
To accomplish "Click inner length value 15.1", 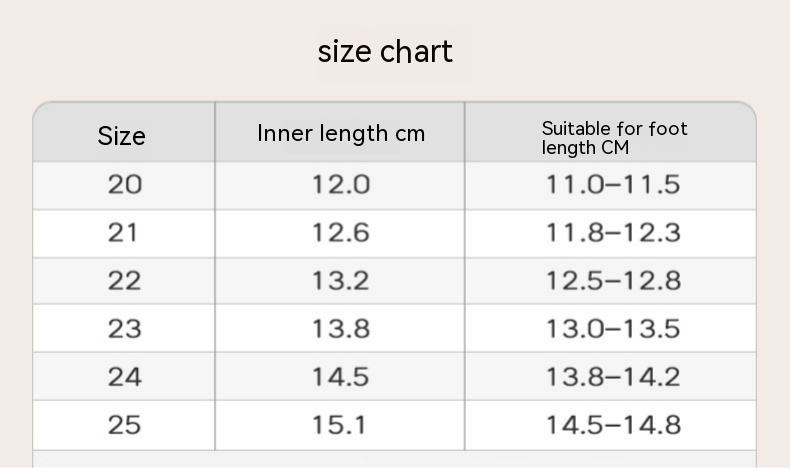I will 340,425.
